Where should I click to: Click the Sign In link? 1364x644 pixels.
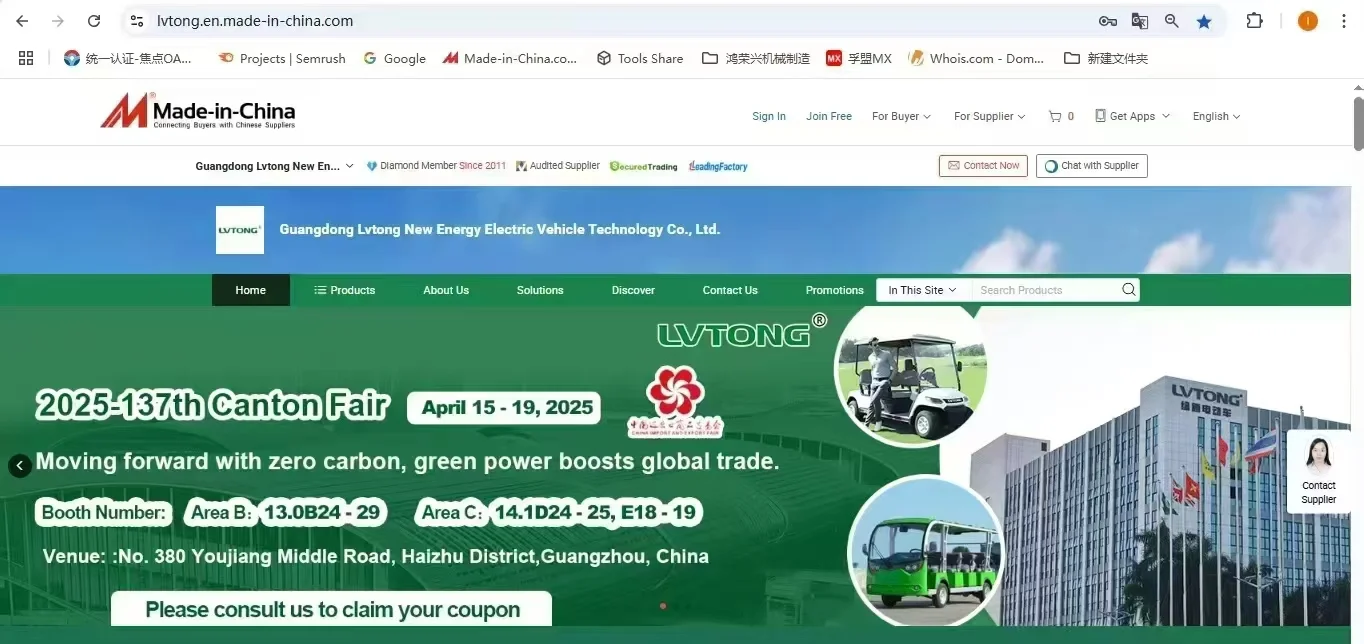pyautogui.click(x=769, y=116)
